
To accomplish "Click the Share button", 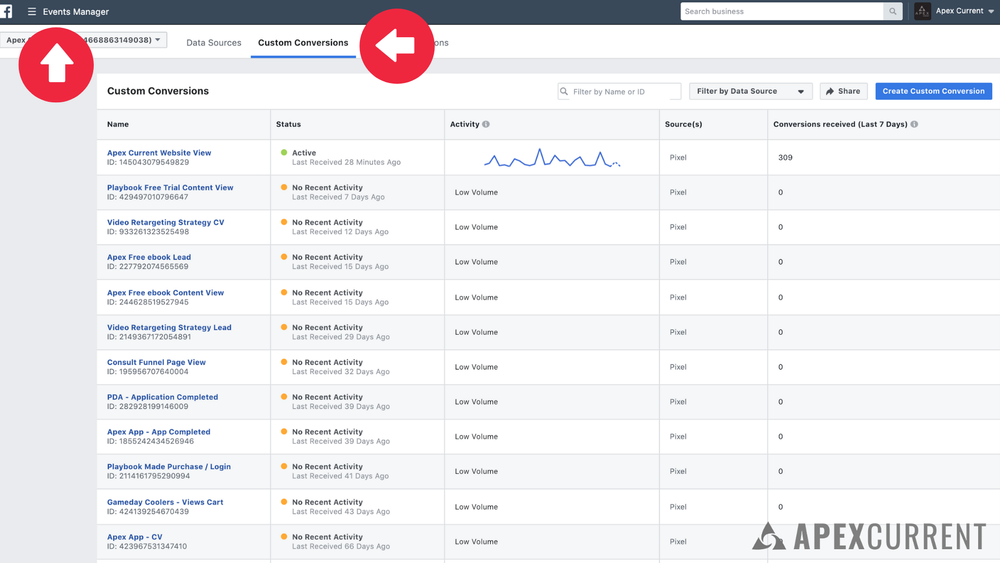I will [843, 91].
